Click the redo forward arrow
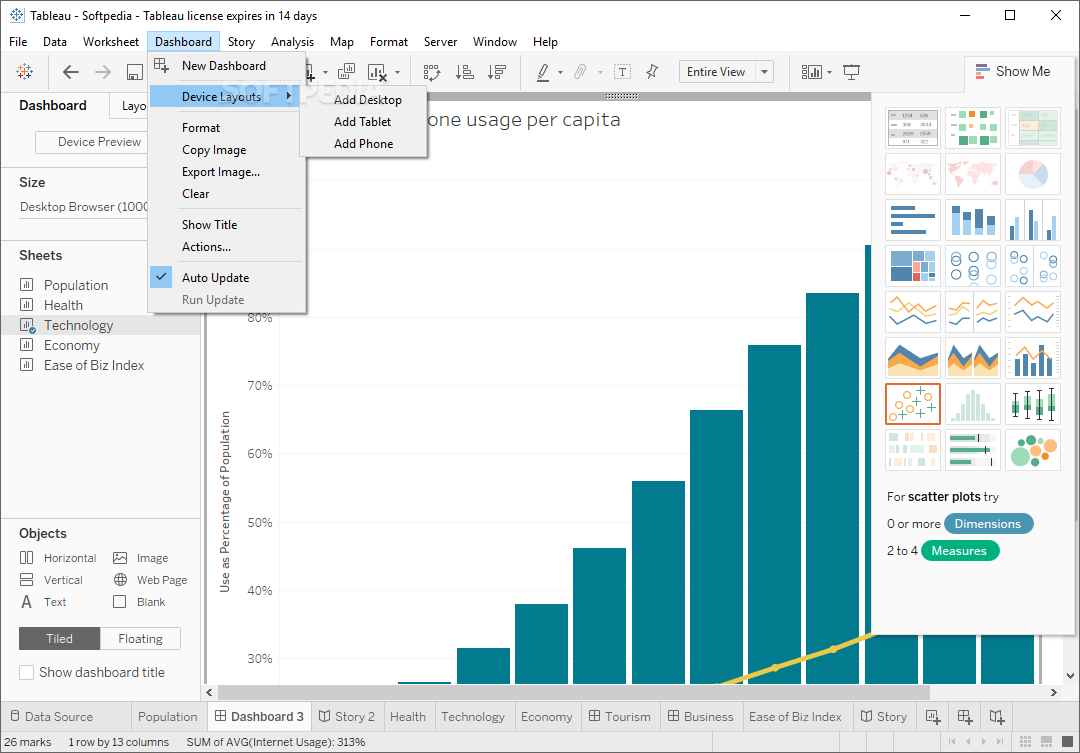The image size is (1080, 753). click(103, 72)
